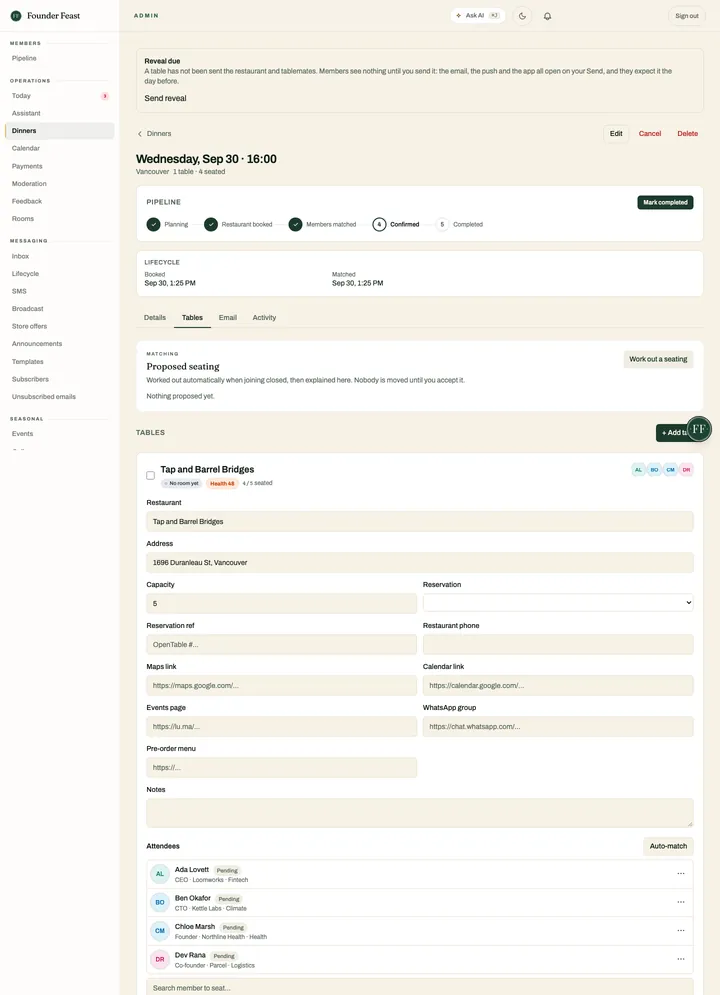
Task: Open Calendar in the sidebar
Action: click(x=59, y=148)
